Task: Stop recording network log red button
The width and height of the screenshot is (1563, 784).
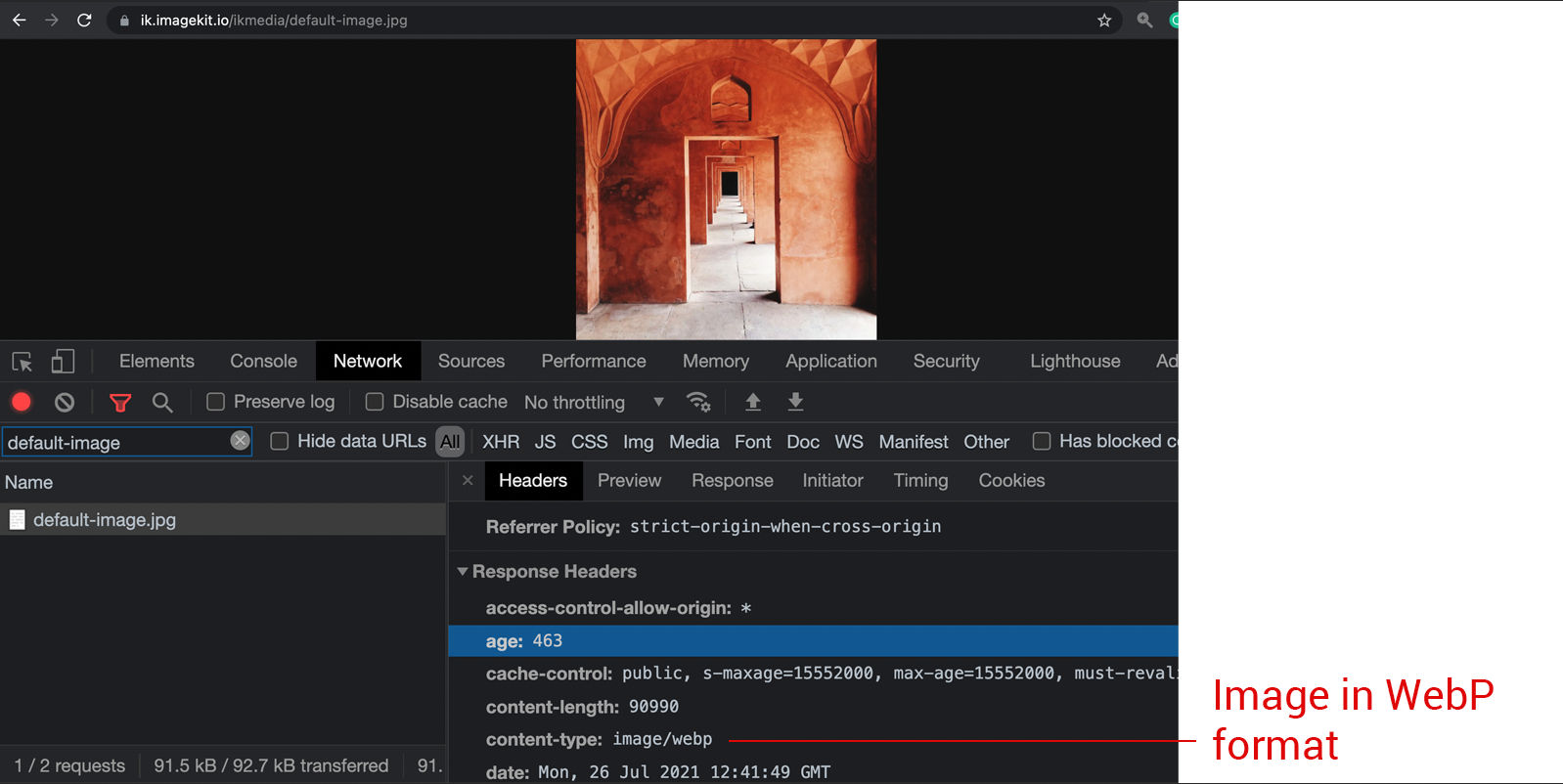Action: tap(22, 402)
